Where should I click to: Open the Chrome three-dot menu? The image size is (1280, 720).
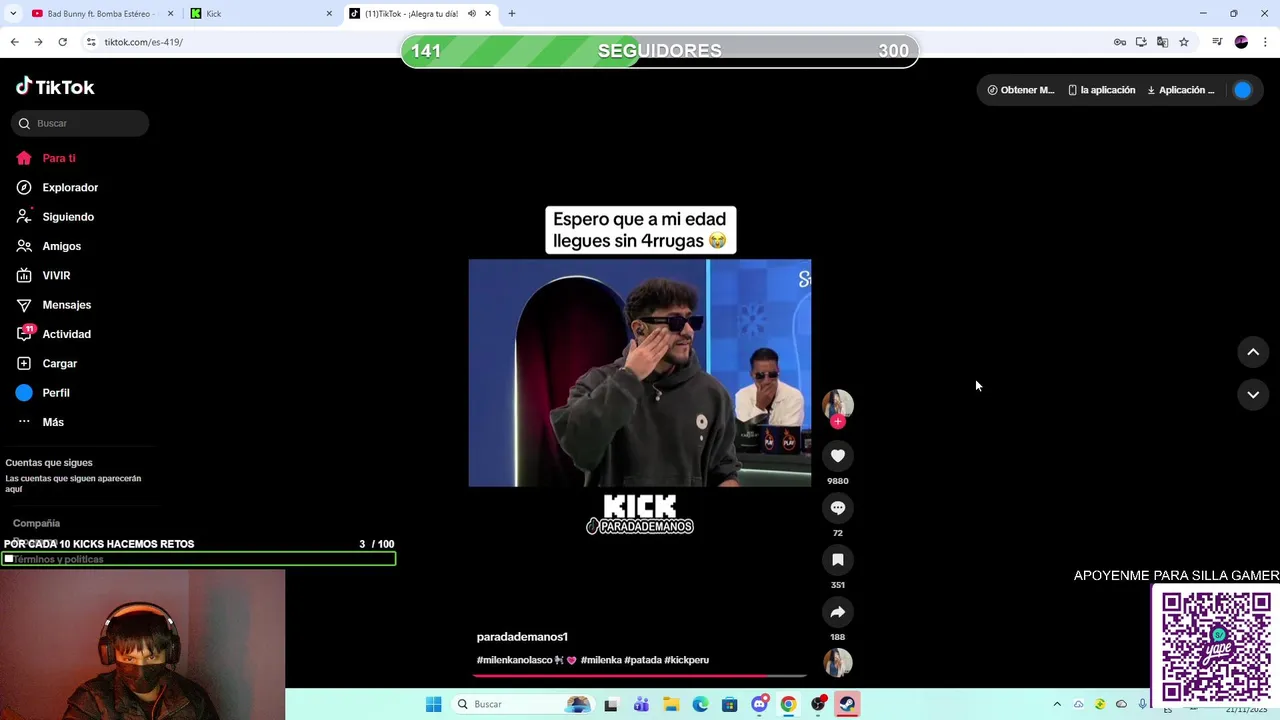click(x=1266, y=42)
